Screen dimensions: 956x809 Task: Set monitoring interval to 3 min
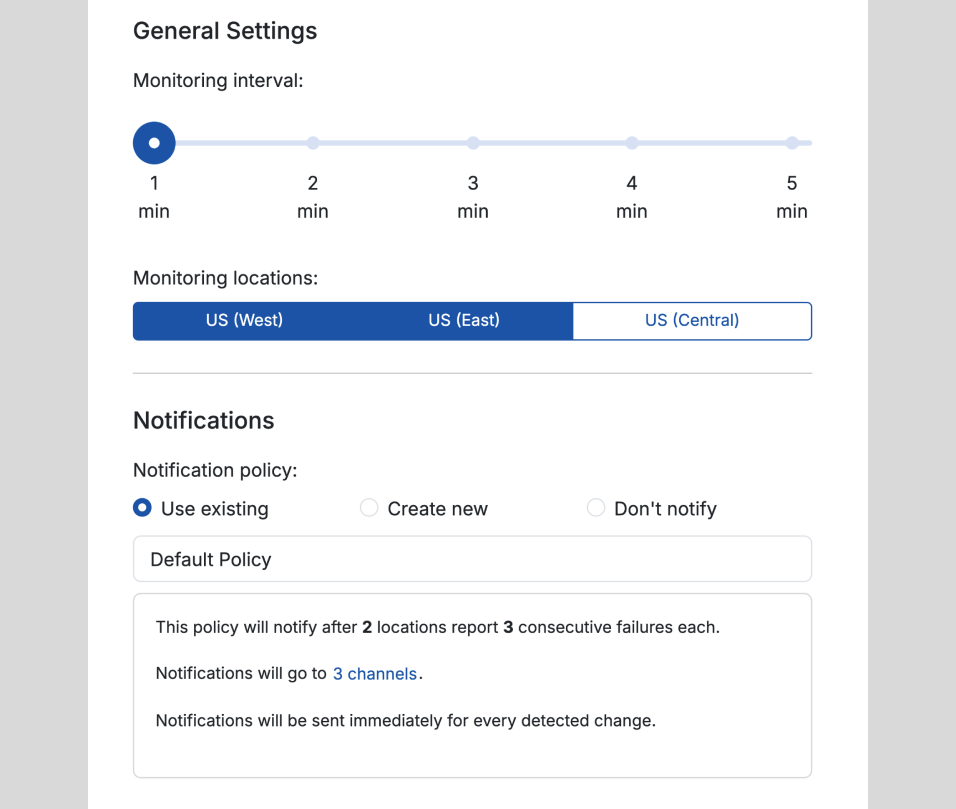[473, 143]
